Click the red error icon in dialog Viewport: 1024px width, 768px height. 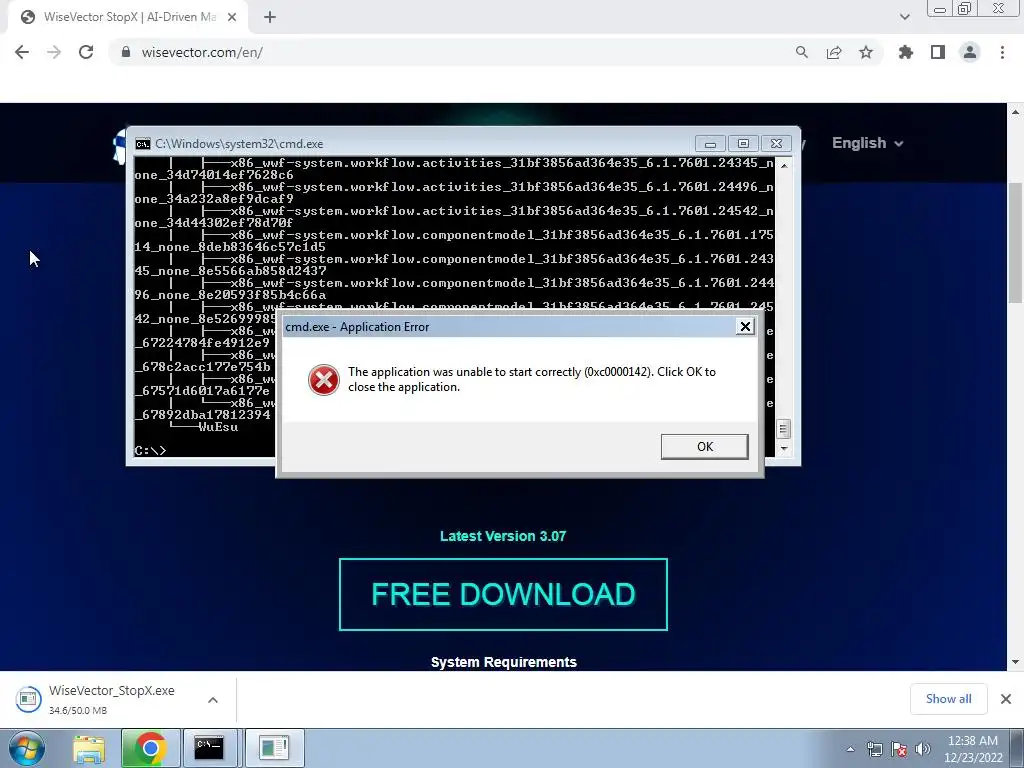tap(323, 379)
